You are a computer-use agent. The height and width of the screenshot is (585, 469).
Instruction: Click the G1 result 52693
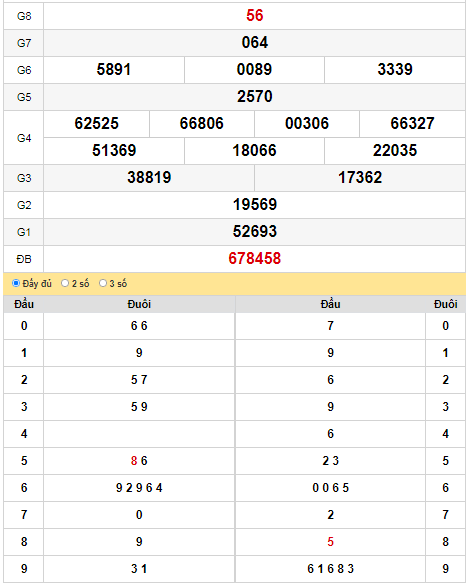point(254,232)
